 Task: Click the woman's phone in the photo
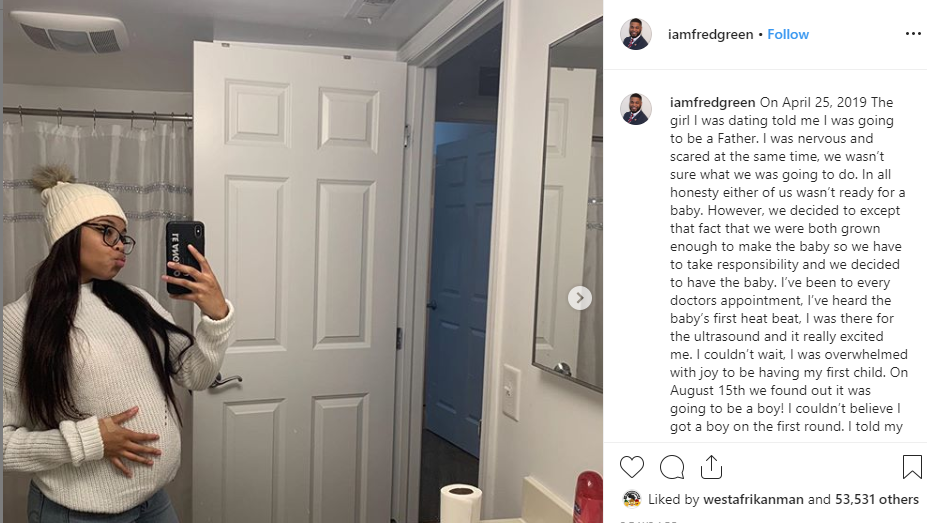(185, 257)
